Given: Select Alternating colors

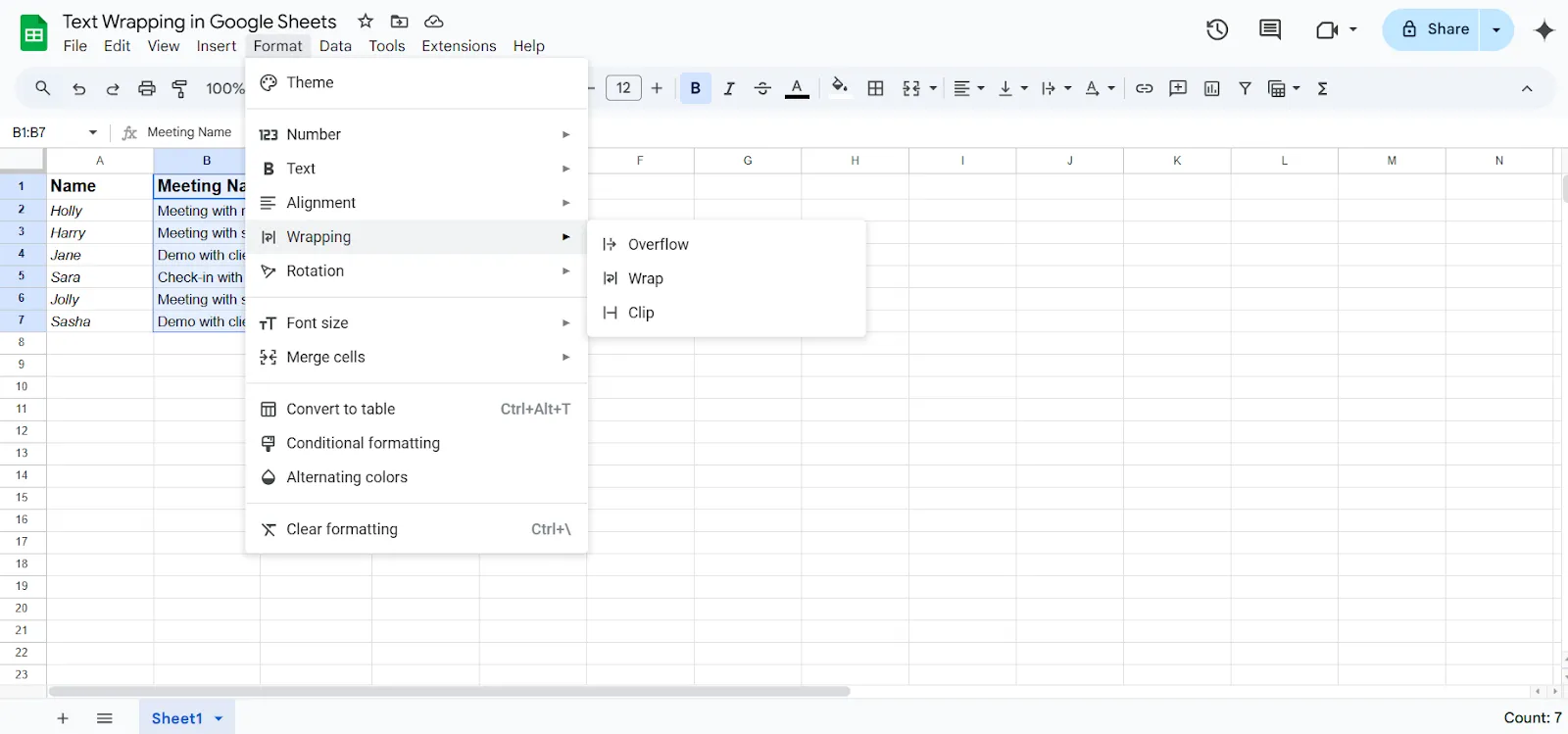Looking at the screenshot, I should point(416,478).
